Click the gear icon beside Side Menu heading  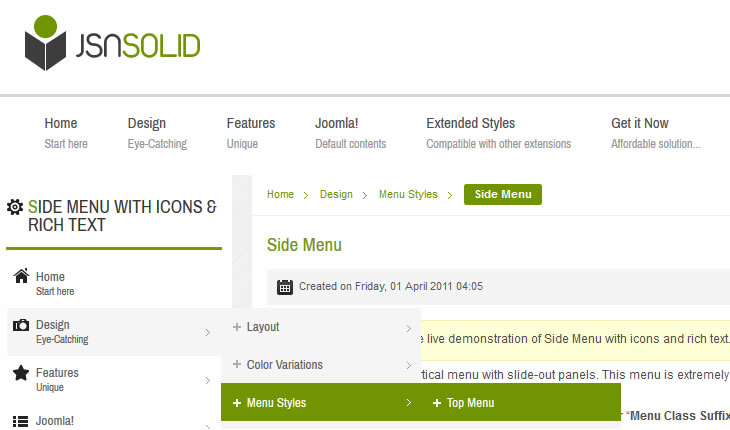(x=15, y=207)
